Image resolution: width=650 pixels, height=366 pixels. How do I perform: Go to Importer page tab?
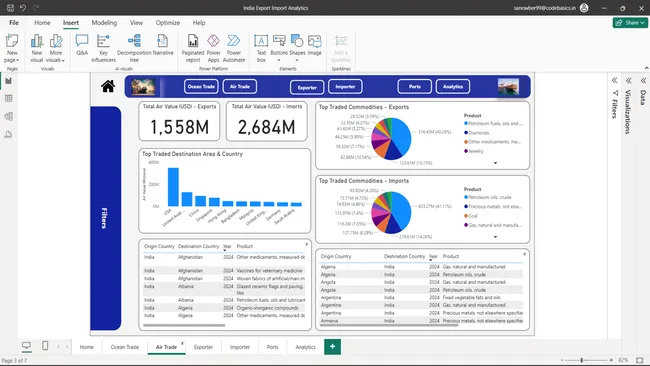(240, 347)
